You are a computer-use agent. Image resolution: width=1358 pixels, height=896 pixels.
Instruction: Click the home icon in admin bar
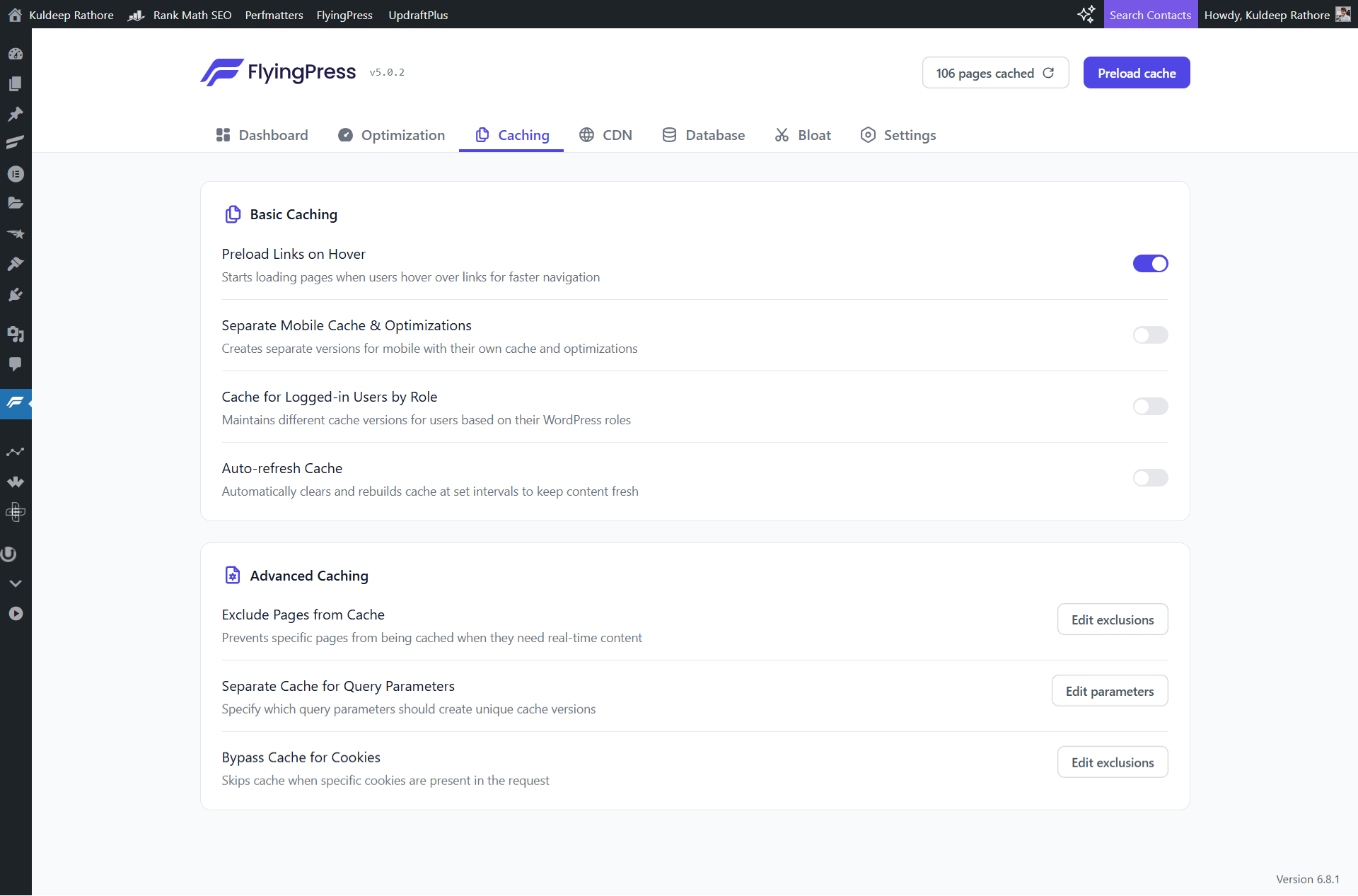tap(15, 15)
